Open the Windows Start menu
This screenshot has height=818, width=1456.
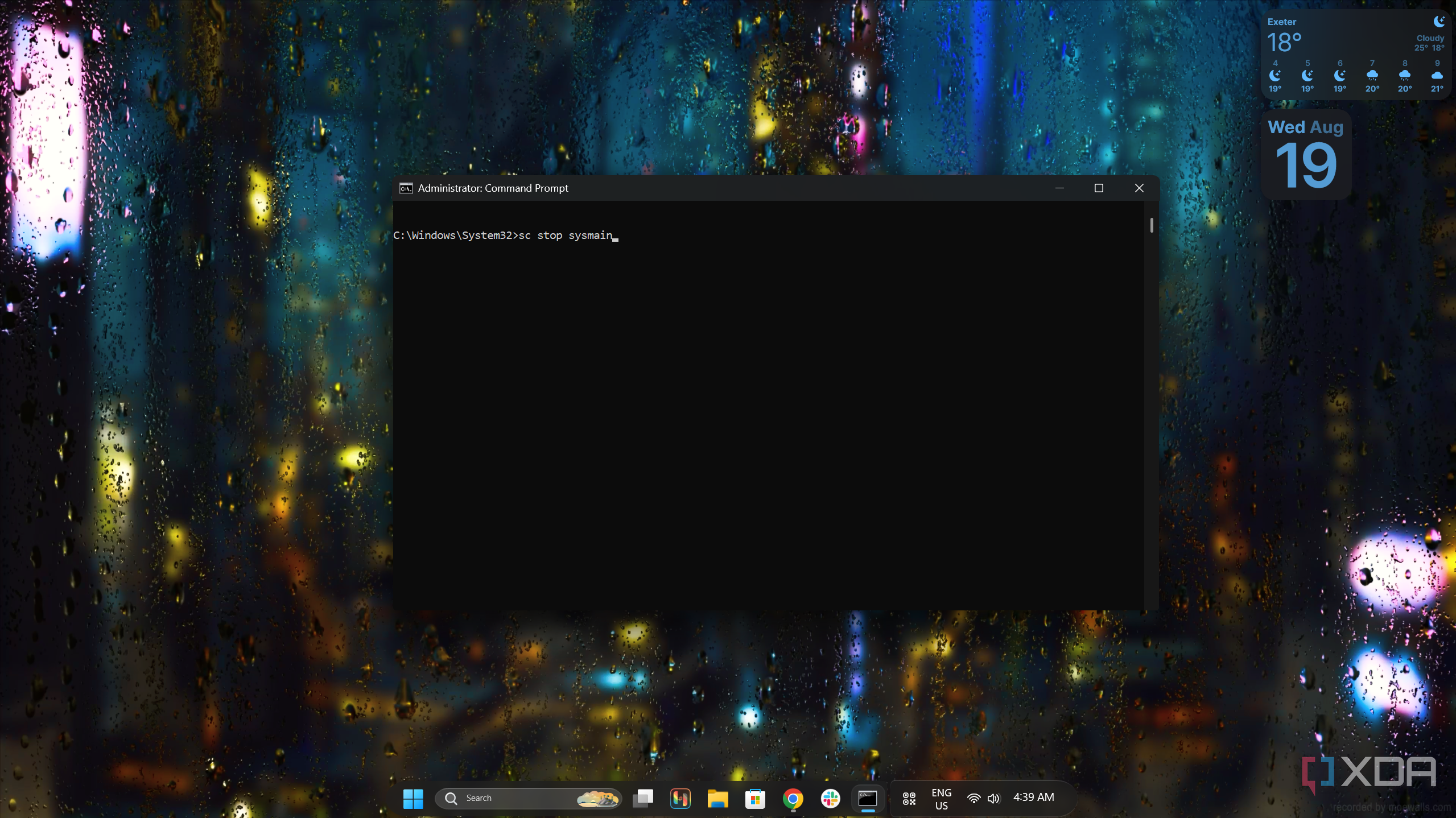tap(413, 798)
